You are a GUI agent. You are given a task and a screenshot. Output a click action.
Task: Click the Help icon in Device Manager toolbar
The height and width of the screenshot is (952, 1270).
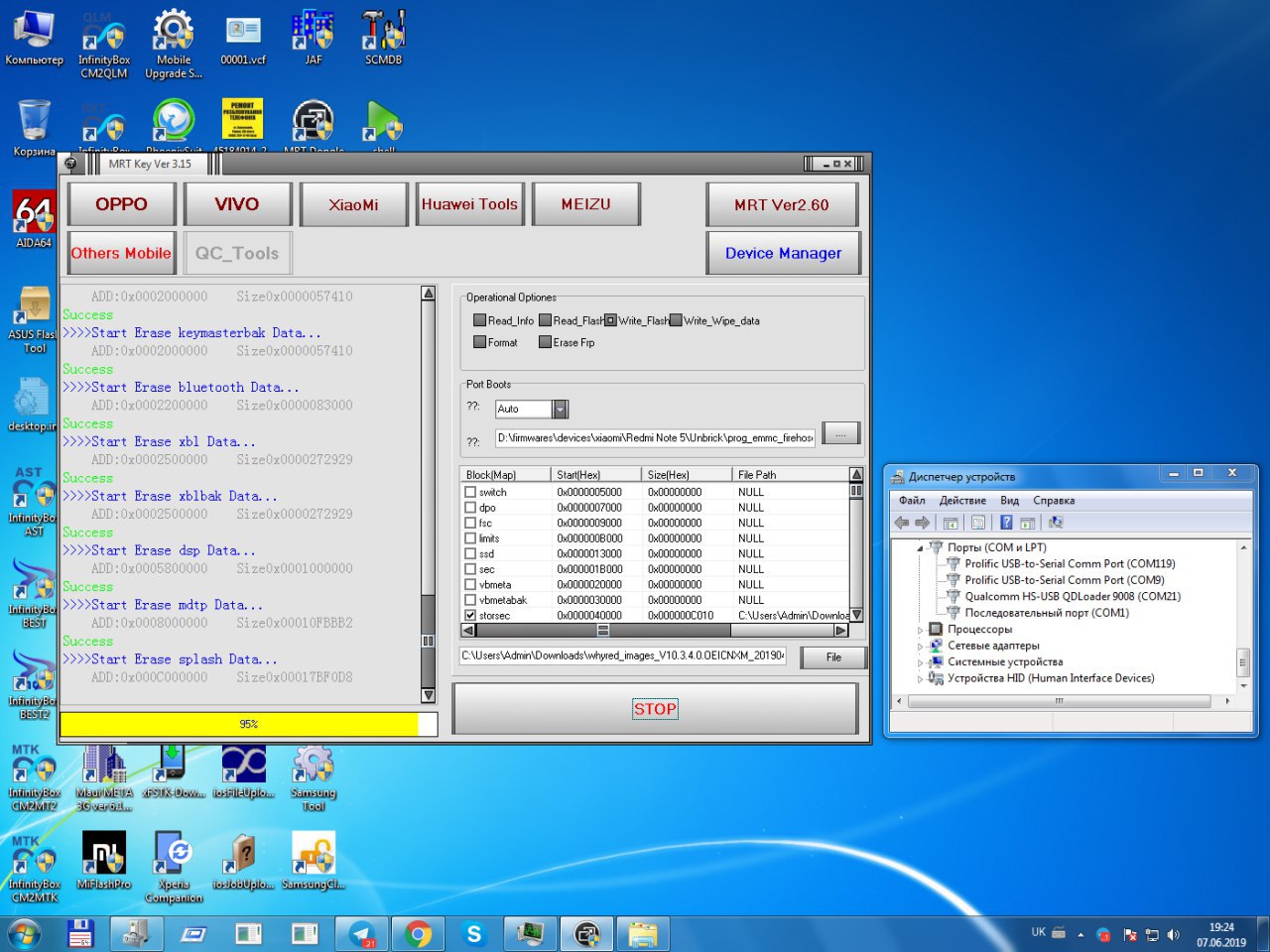tap(1006, 523)
